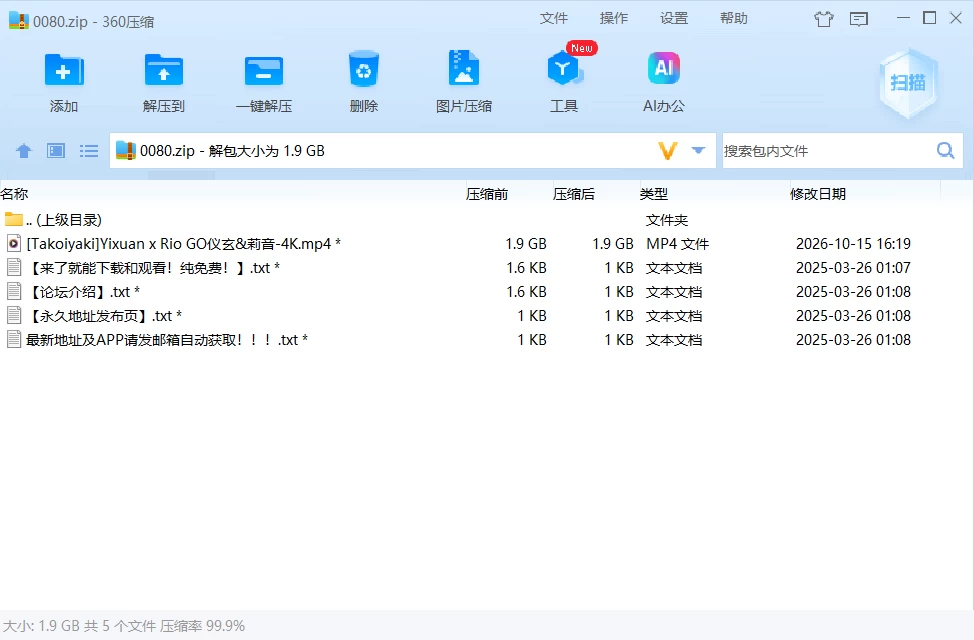Click the 0080.zip path bar text

point(232,150)
